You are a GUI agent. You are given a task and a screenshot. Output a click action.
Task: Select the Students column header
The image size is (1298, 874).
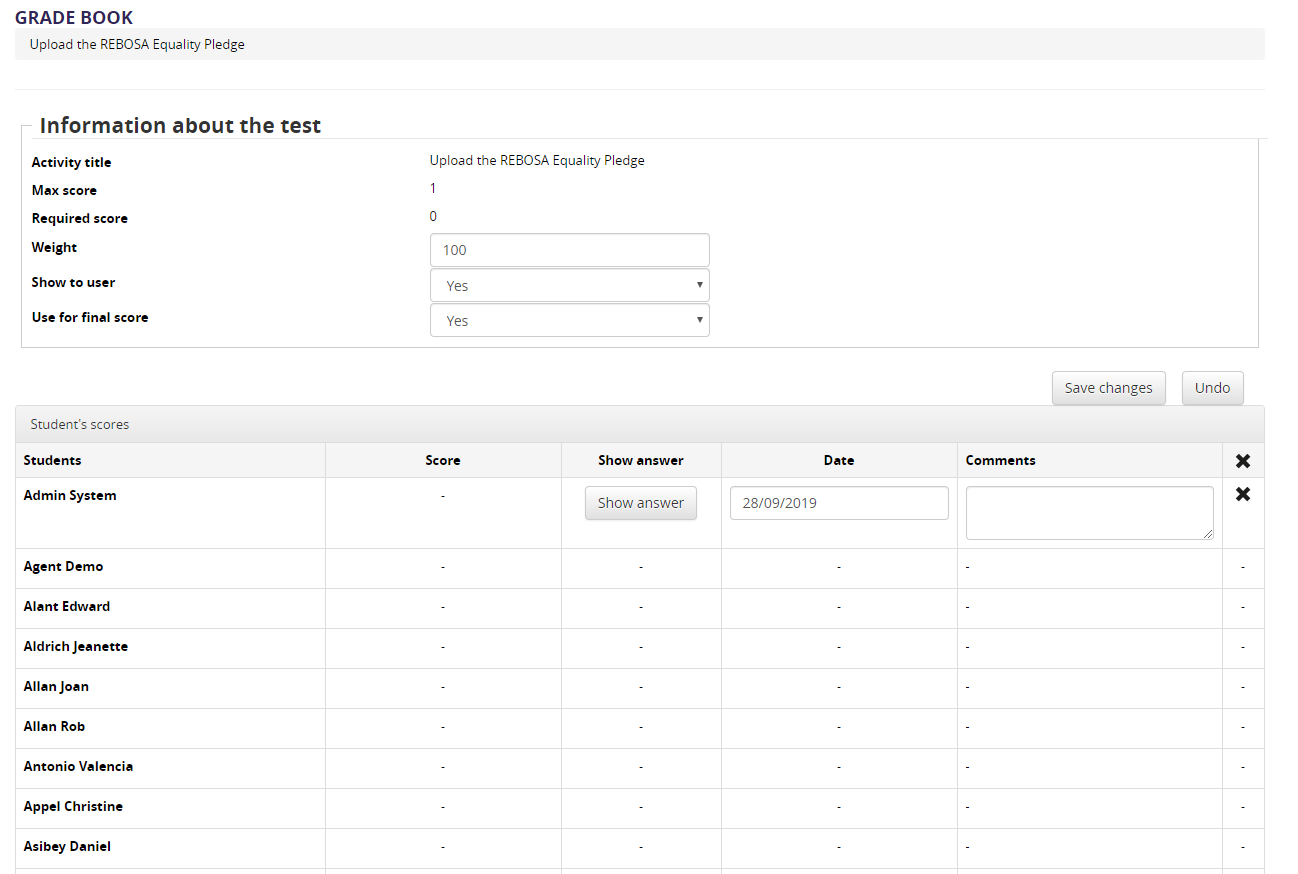coord(53,460)
